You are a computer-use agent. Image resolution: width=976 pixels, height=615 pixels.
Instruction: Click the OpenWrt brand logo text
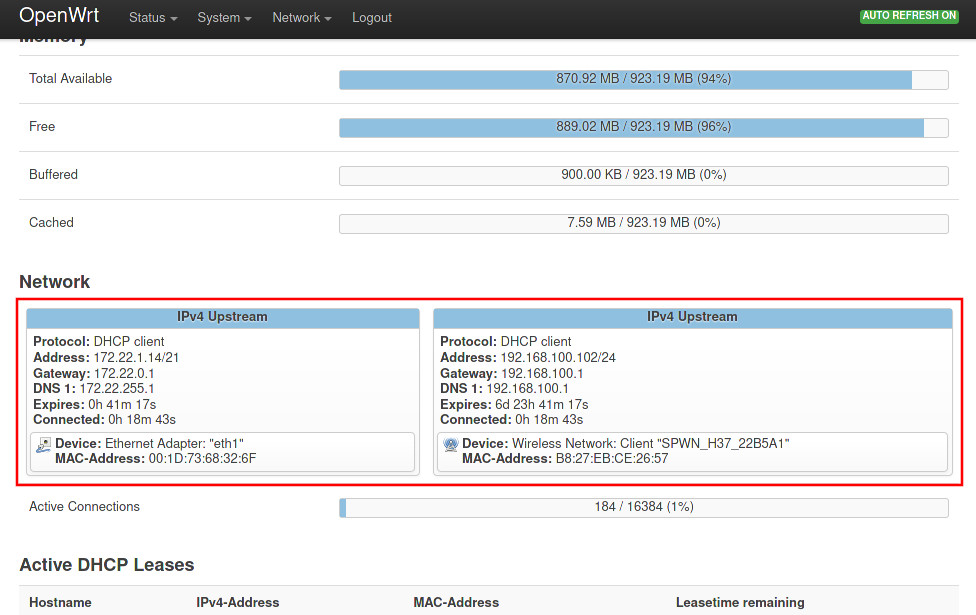(59, 15)
